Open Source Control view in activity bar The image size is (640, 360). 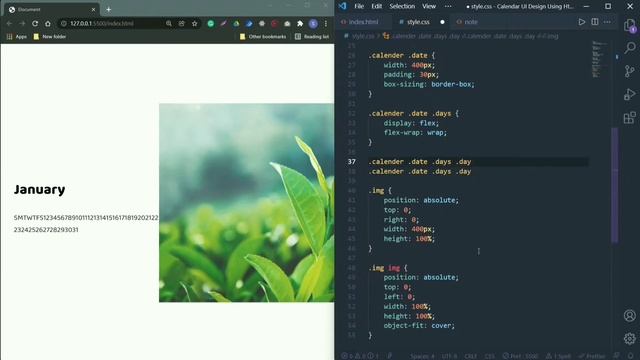(x=630, y=71)
